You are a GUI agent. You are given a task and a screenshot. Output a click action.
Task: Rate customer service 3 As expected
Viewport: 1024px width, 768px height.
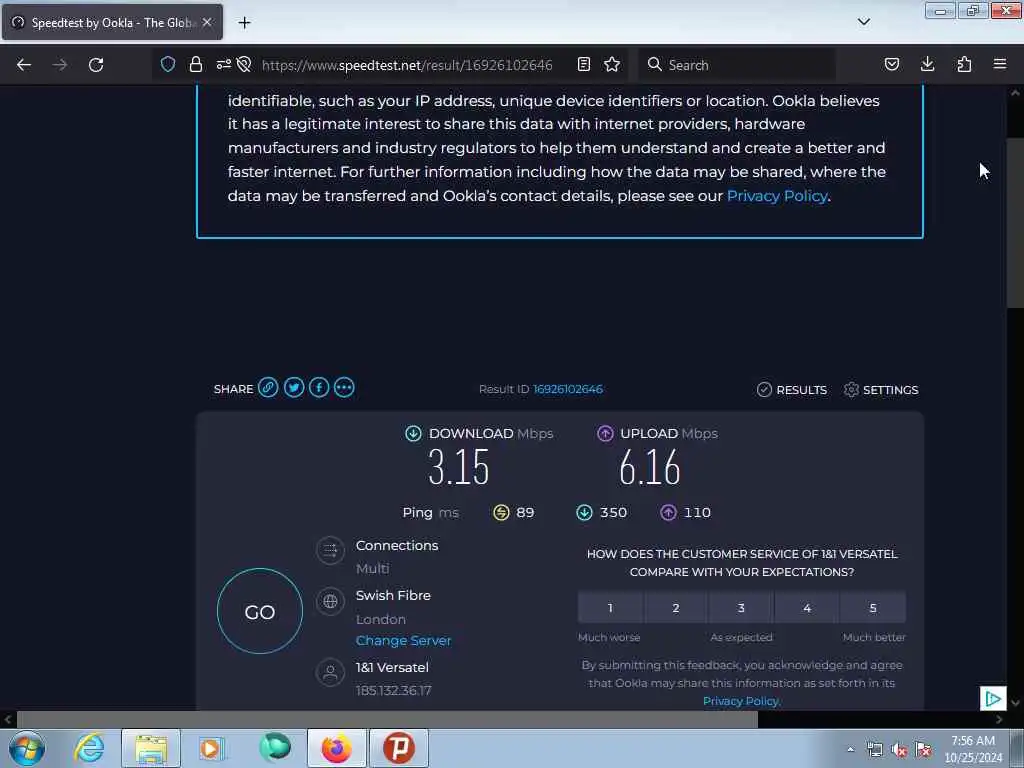click(x=741, y=608)
